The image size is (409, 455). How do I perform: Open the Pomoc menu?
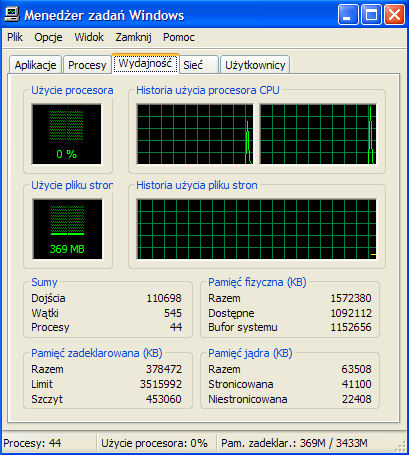point(179,37)
